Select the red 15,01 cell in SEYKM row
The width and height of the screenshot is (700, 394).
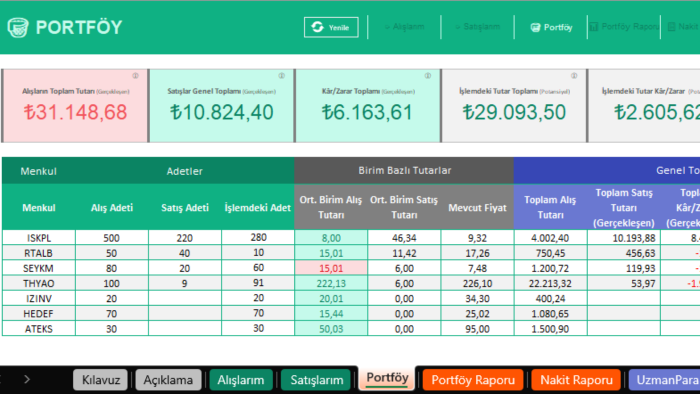click(x=331, y=268)
